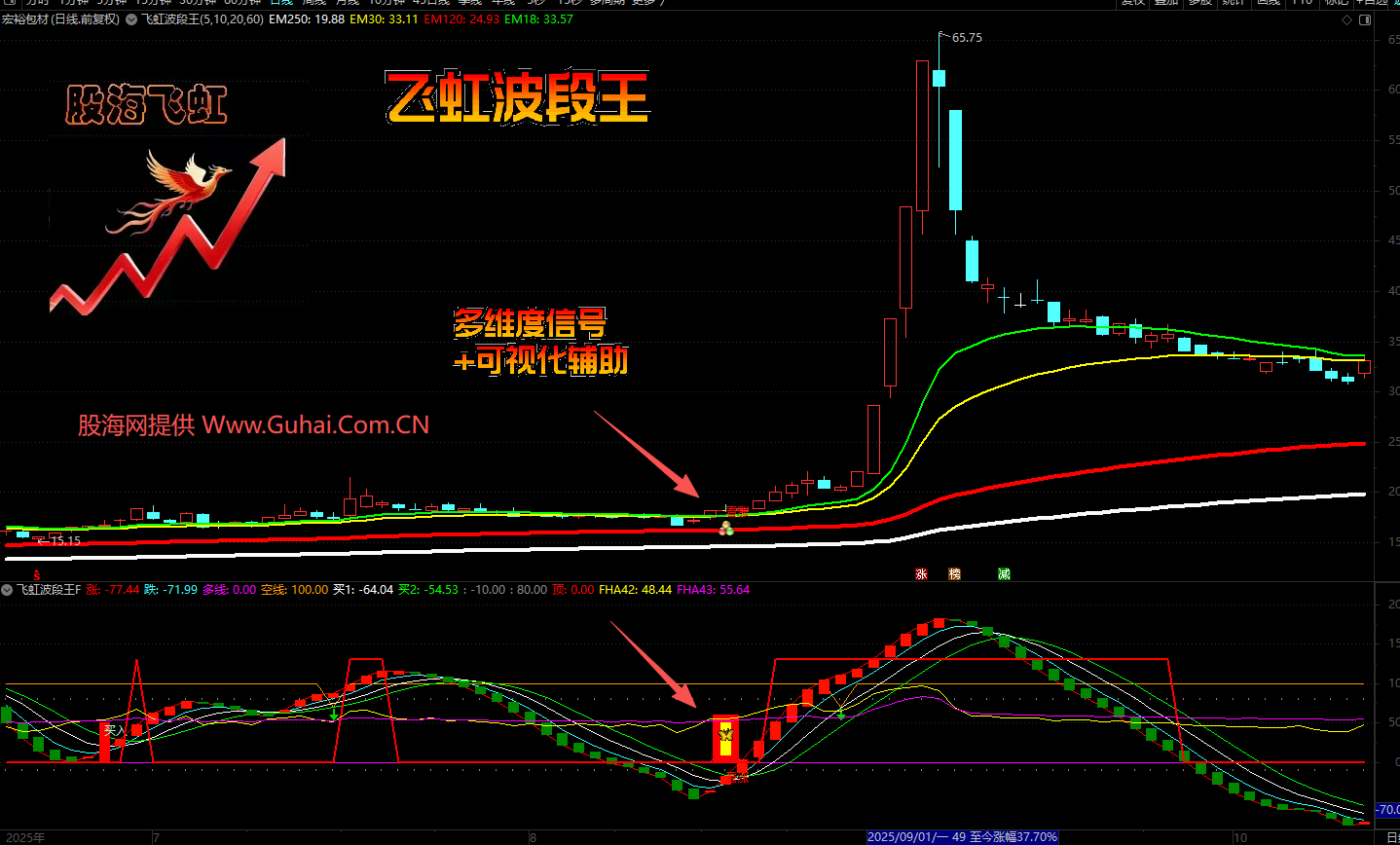Viewport: 1400px width, 845px height.
Task: Expand the 飞虹波段王 main indicator dropdown
Action: [131, 19]
